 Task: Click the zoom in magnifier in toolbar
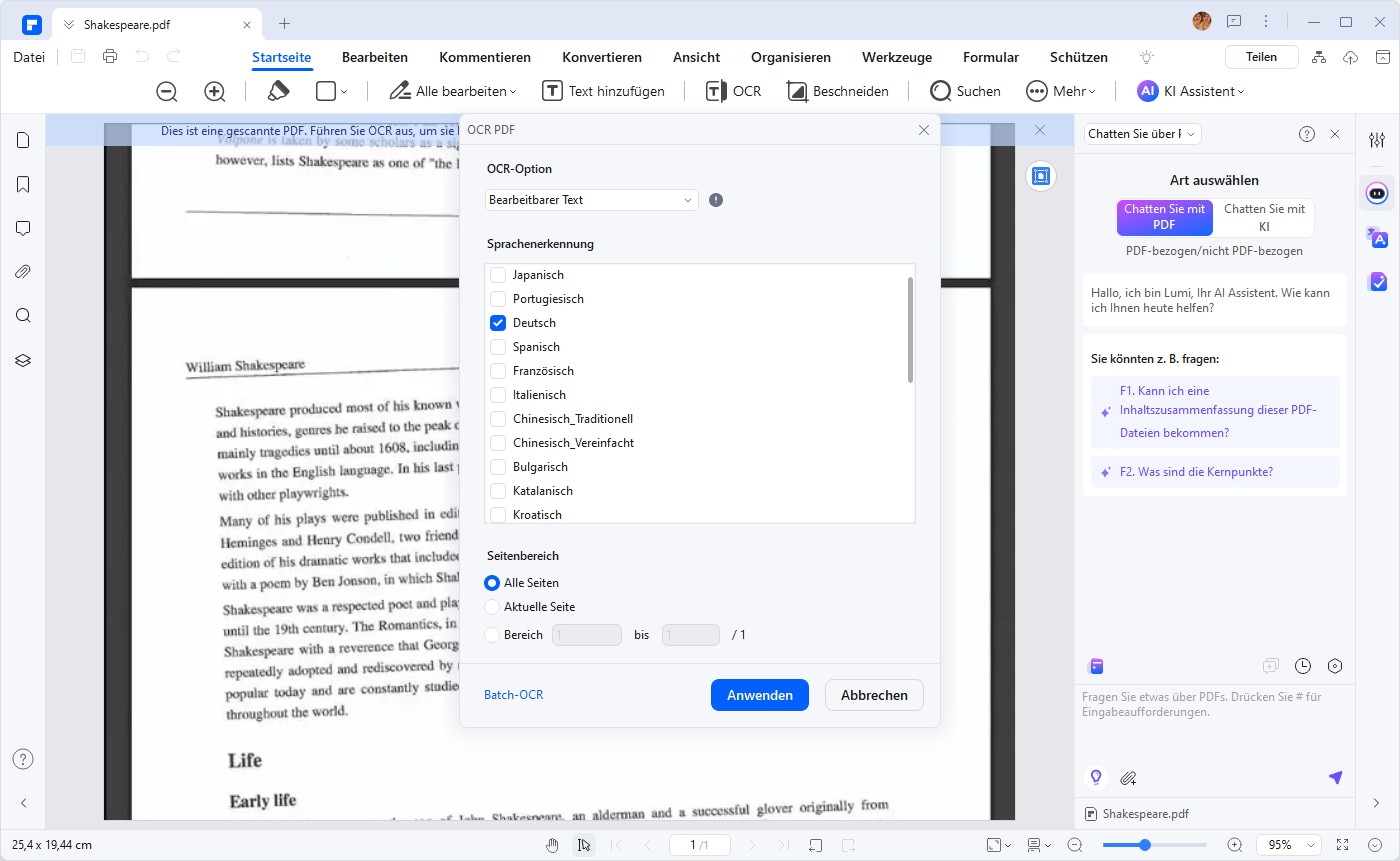point(214,91)
